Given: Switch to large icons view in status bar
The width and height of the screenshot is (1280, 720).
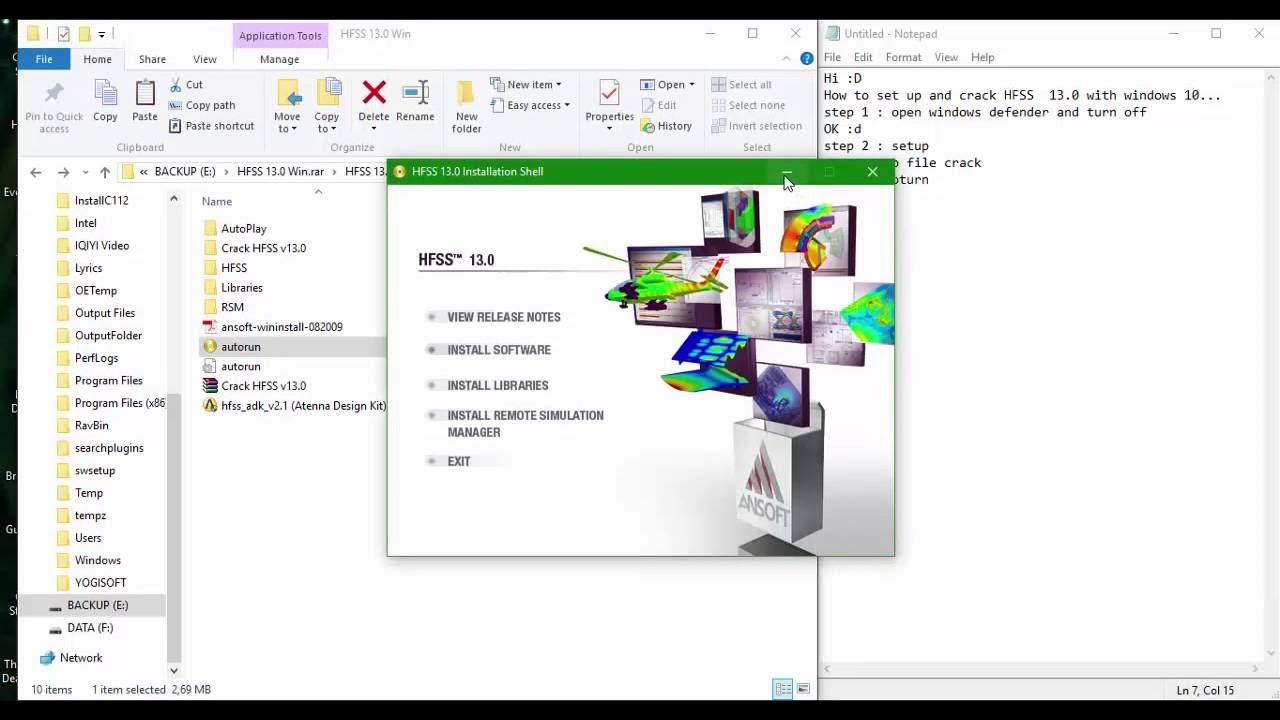Looking at the screenshot, I should [x=803, y=689].
